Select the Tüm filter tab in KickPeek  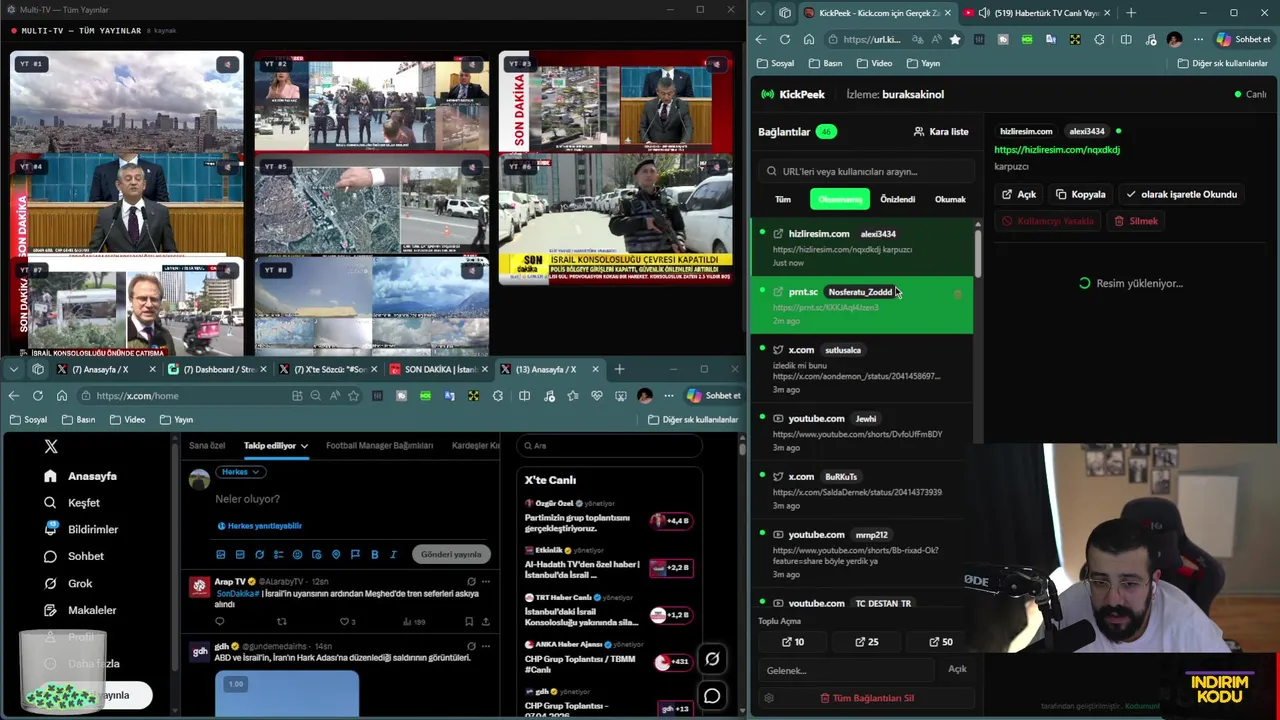(783, 199)
